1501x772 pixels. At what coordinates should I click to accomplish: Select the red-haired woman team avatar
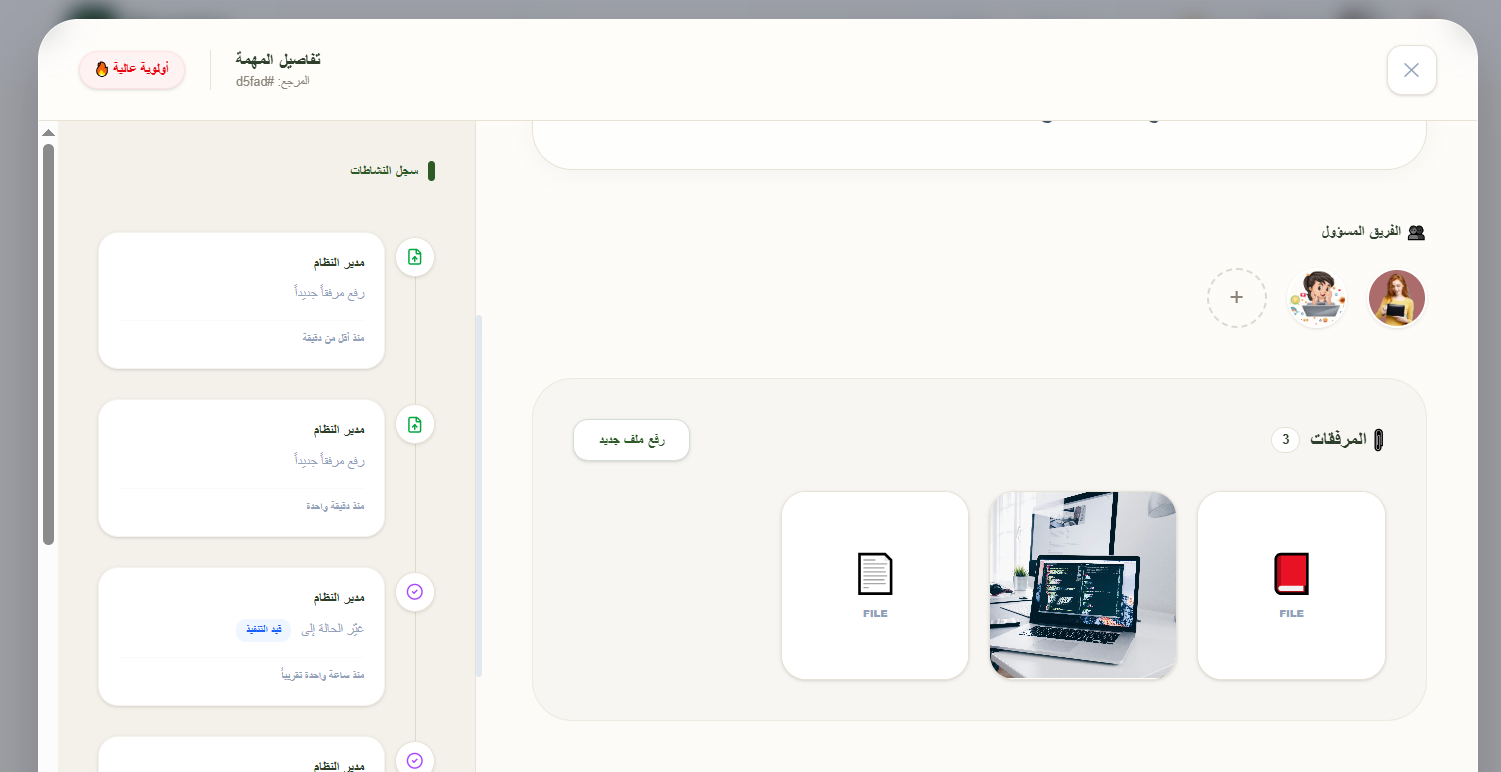(x=1396, y=298)
